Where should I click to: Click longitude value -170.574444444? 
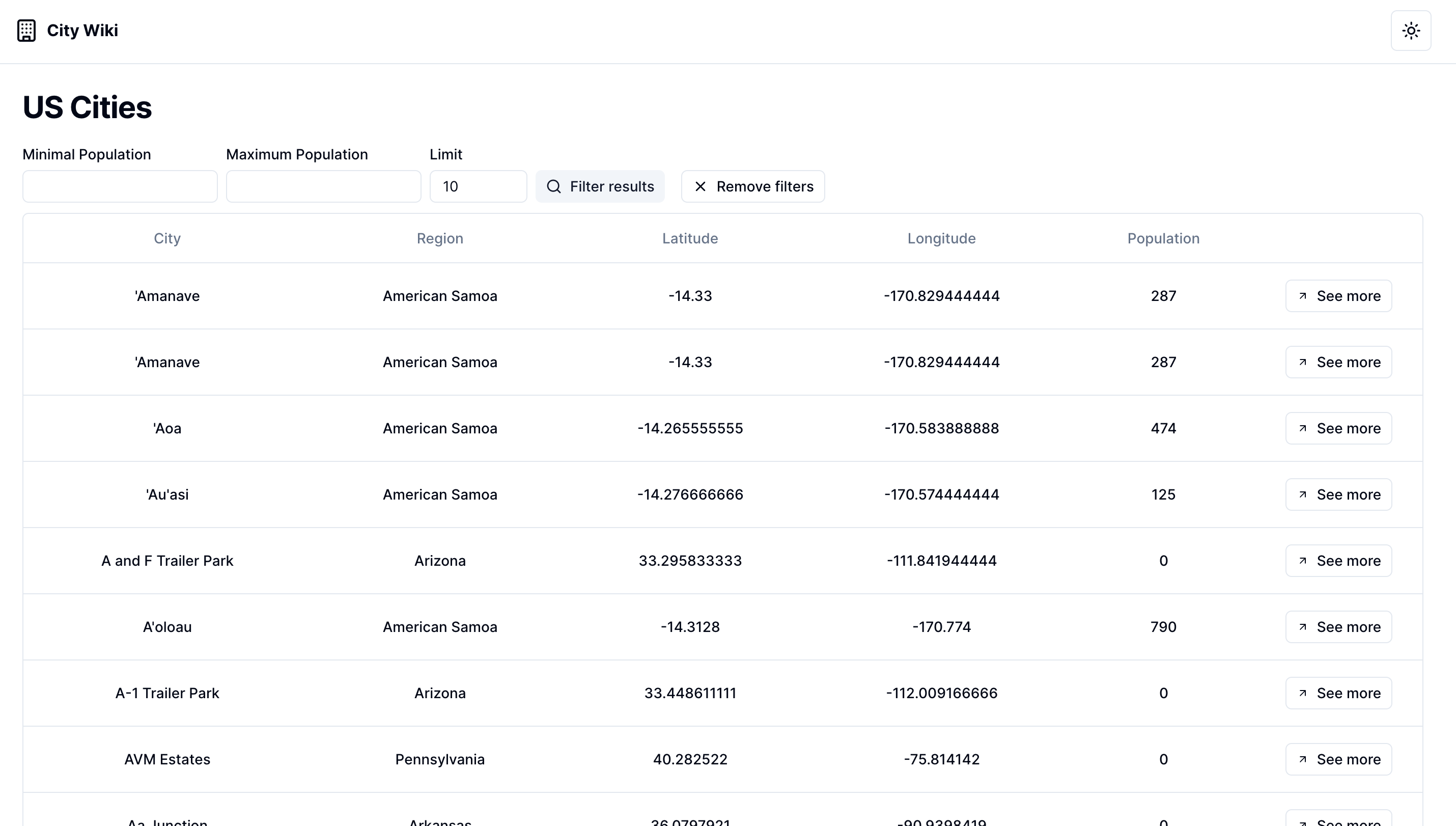[942, 494]
